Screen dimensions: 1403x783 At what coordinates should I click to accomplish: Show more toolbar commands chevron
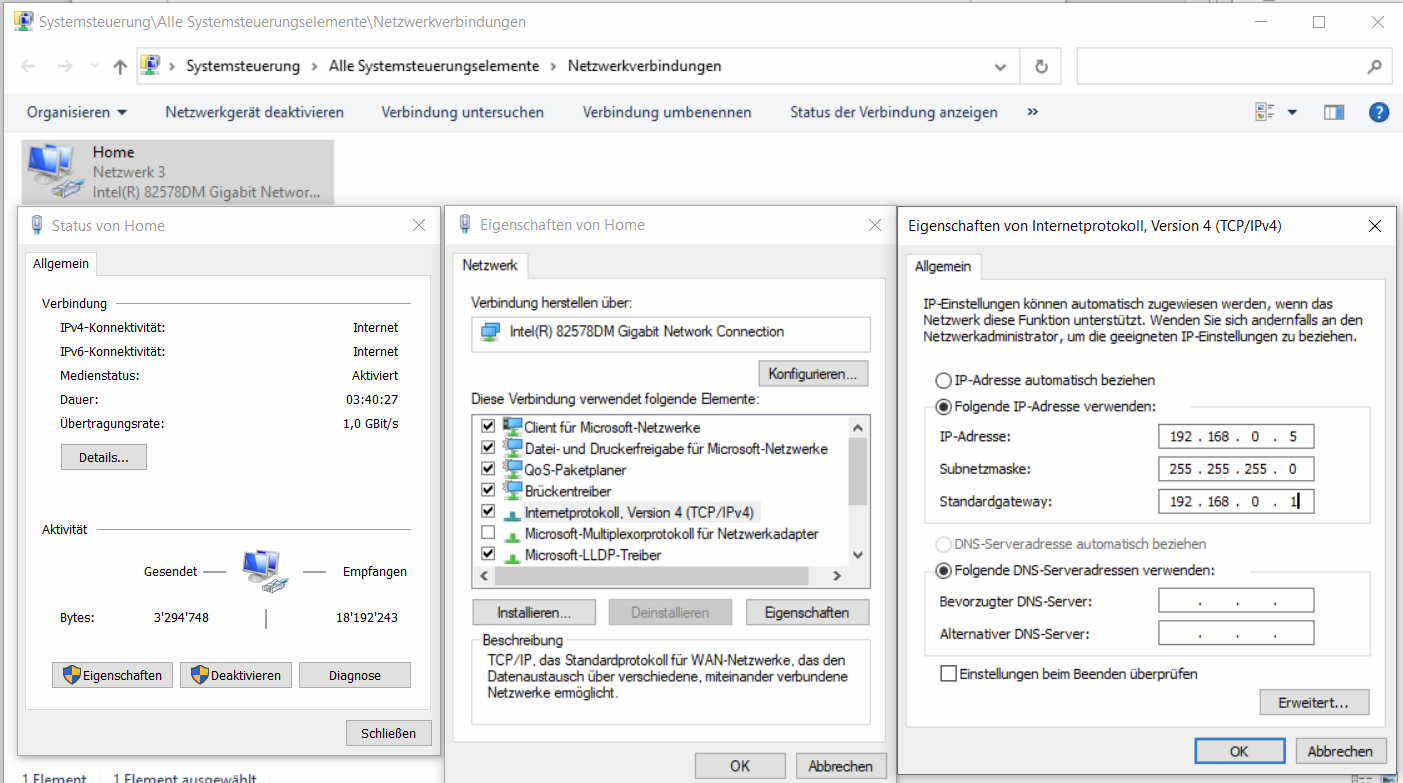click(x=1032, y=112)
